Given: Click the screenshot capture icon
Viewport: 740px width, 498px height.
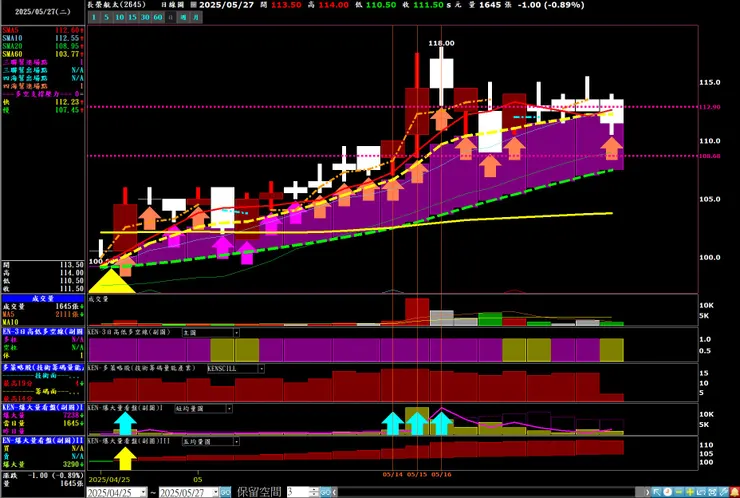Looking at the screenshot, I should [x=712, y=492].
